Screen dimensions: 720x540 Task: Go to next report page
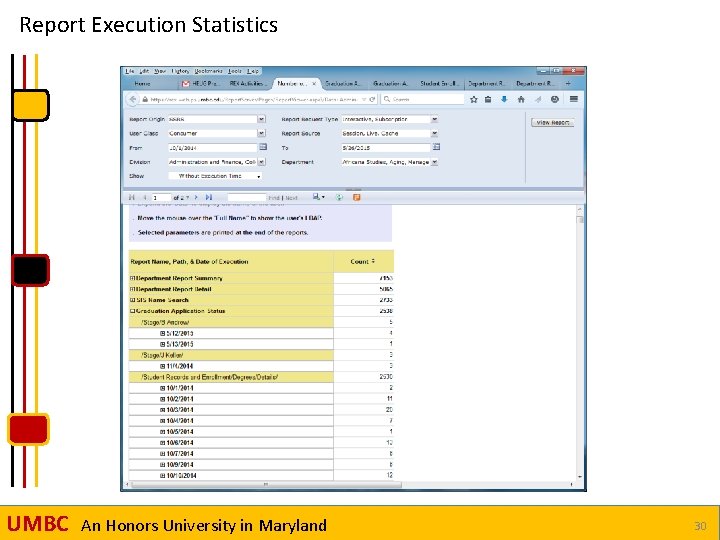tap(196, 197)
